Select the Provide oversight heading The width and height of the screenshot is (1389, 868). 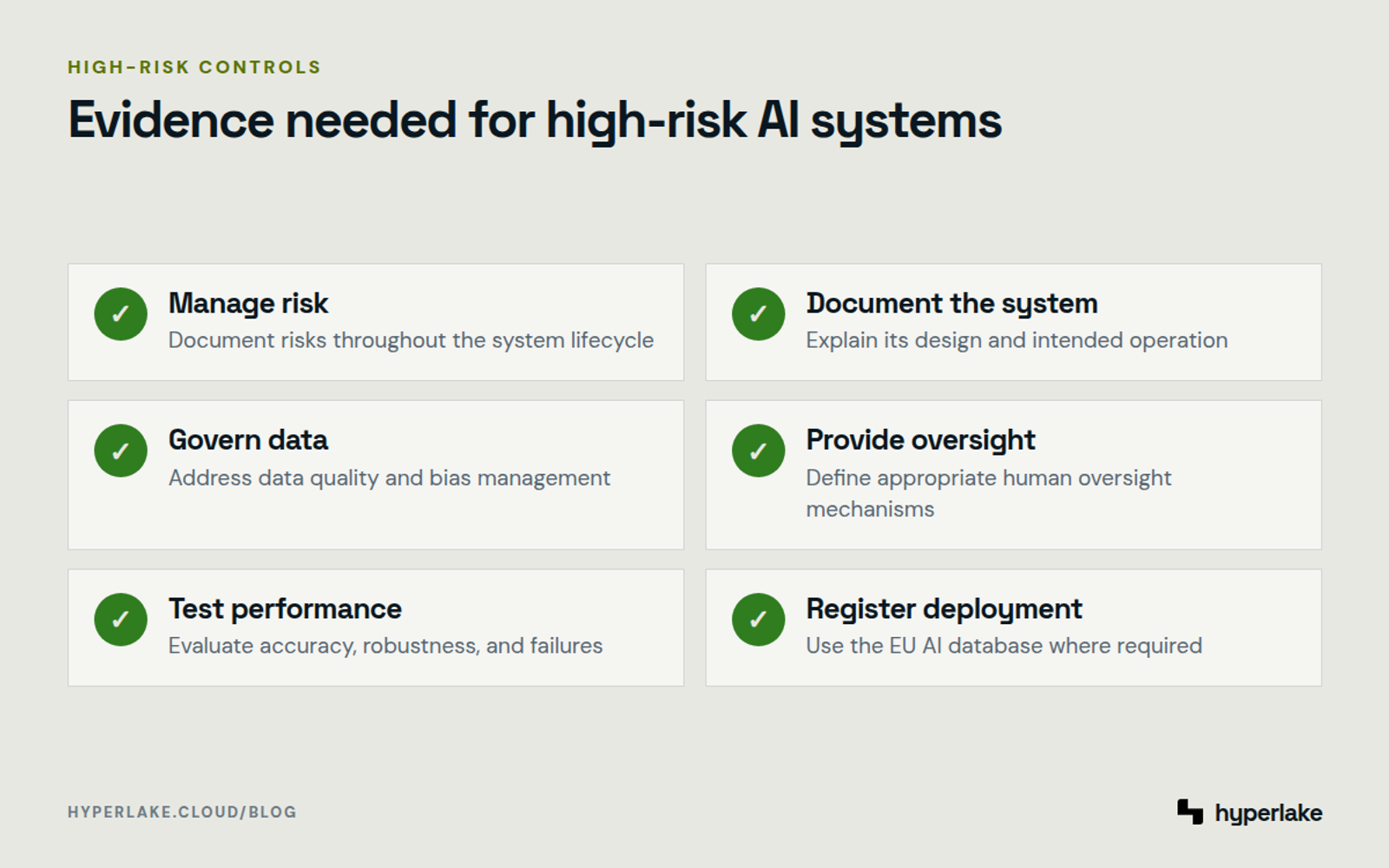point(920,440)
